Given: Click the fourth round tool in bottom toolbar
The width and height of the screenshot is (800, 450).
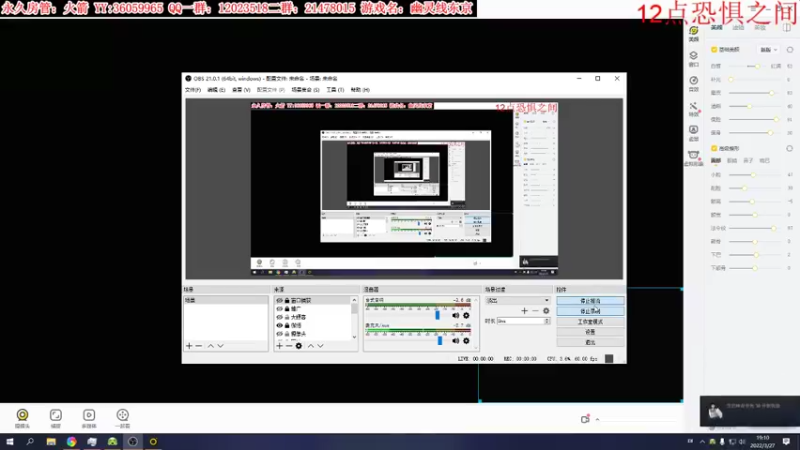Looking at the screenshot, I should click(122, 418).
